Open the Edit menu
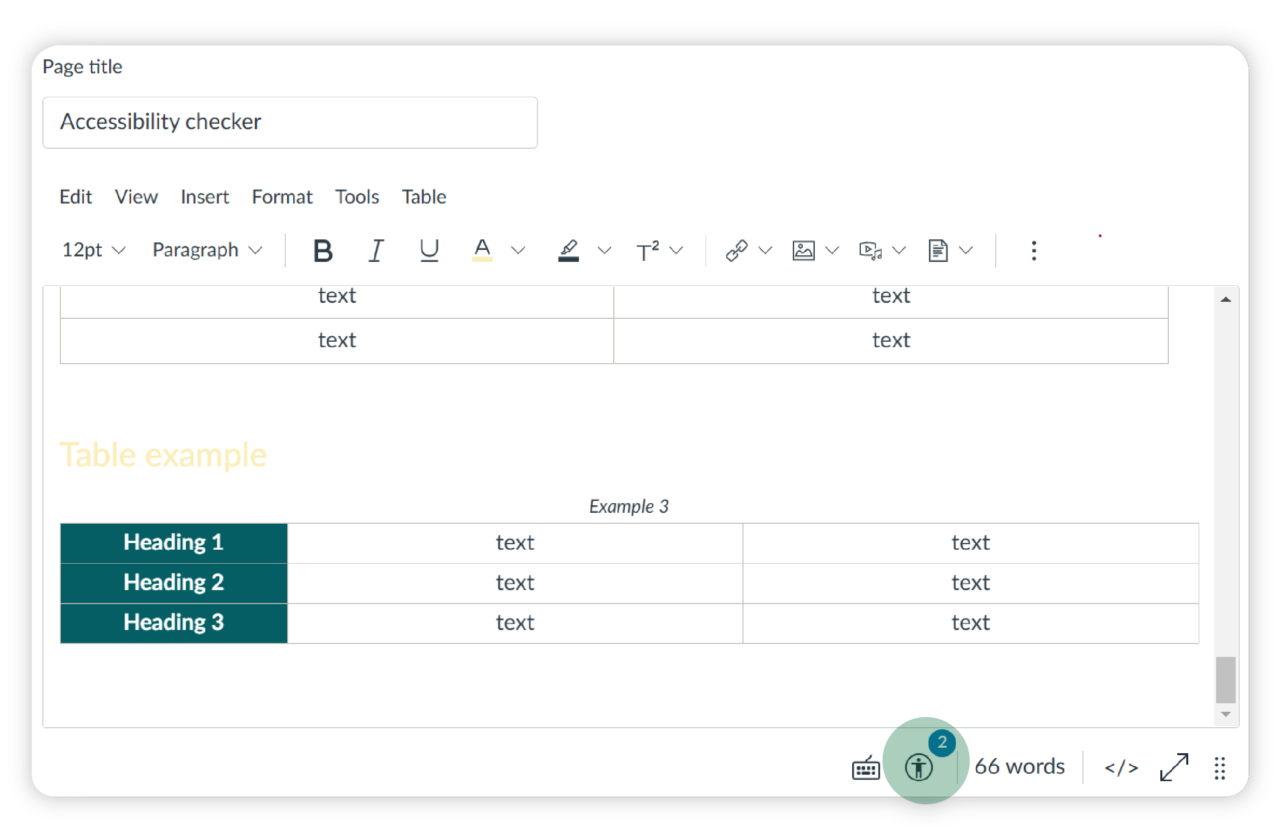The image size is (1280, 836). (76, 197)
